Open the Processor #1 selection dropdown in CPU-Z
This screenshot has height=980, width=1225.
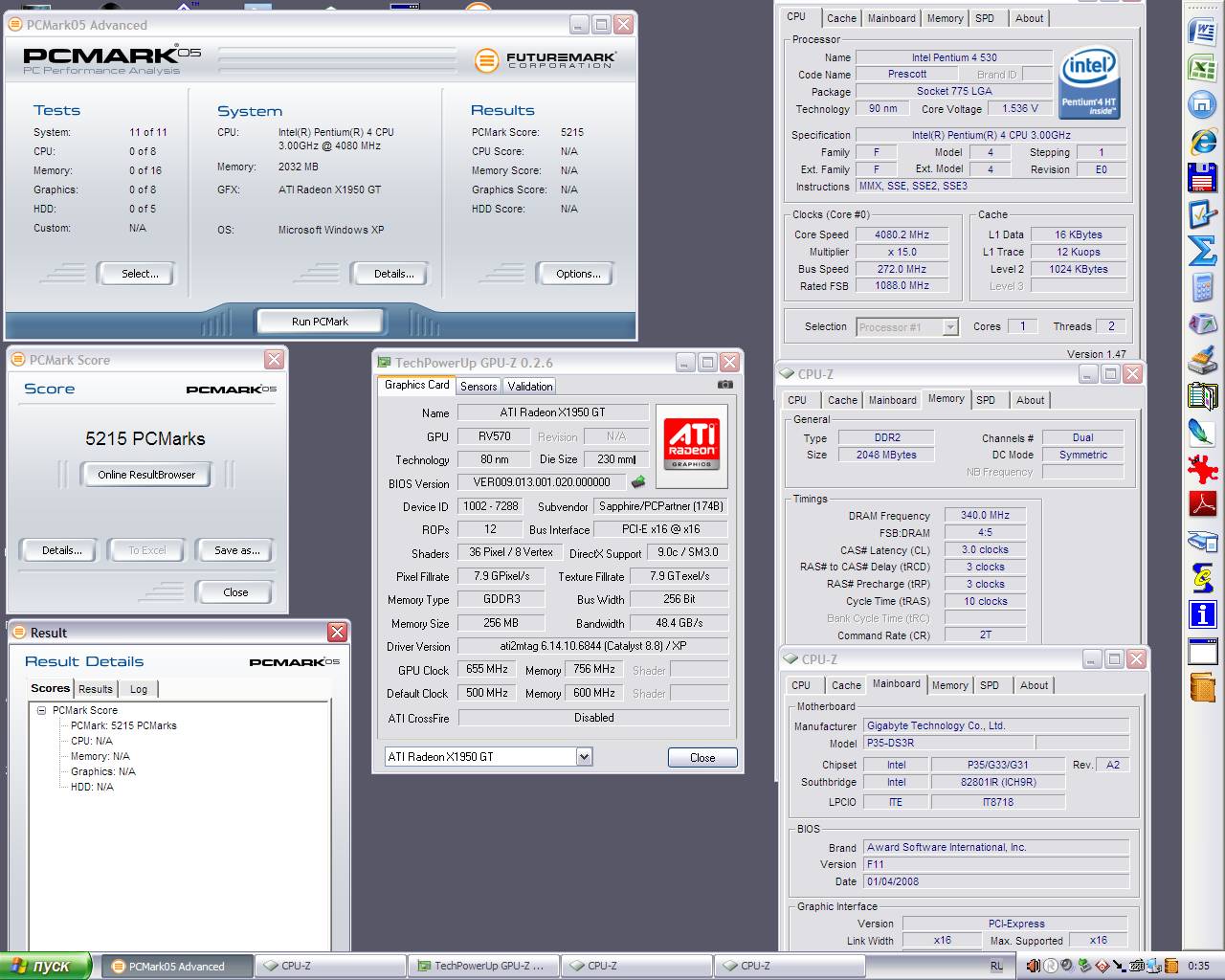point(949,326)
